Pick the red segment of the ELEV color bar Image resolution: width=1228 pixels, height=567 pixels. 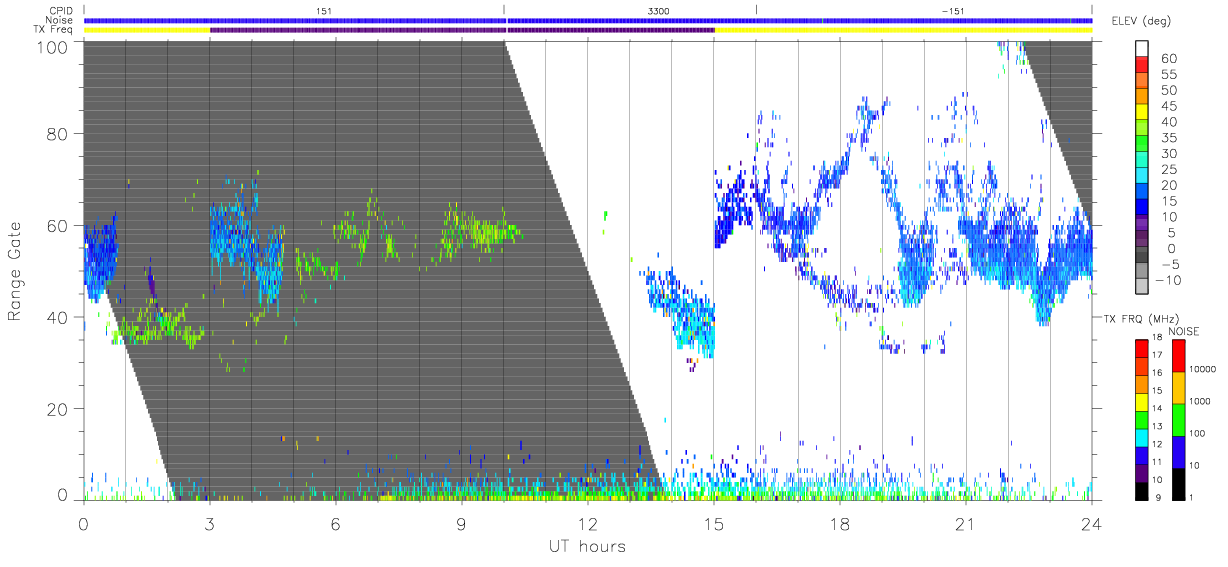[1142, 66]
